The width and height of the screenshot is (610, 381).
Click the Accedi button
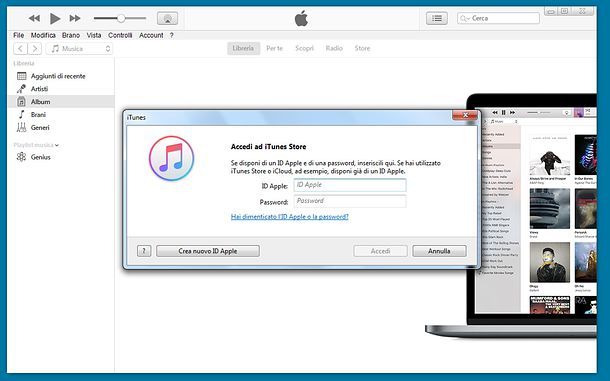point(380,251)
